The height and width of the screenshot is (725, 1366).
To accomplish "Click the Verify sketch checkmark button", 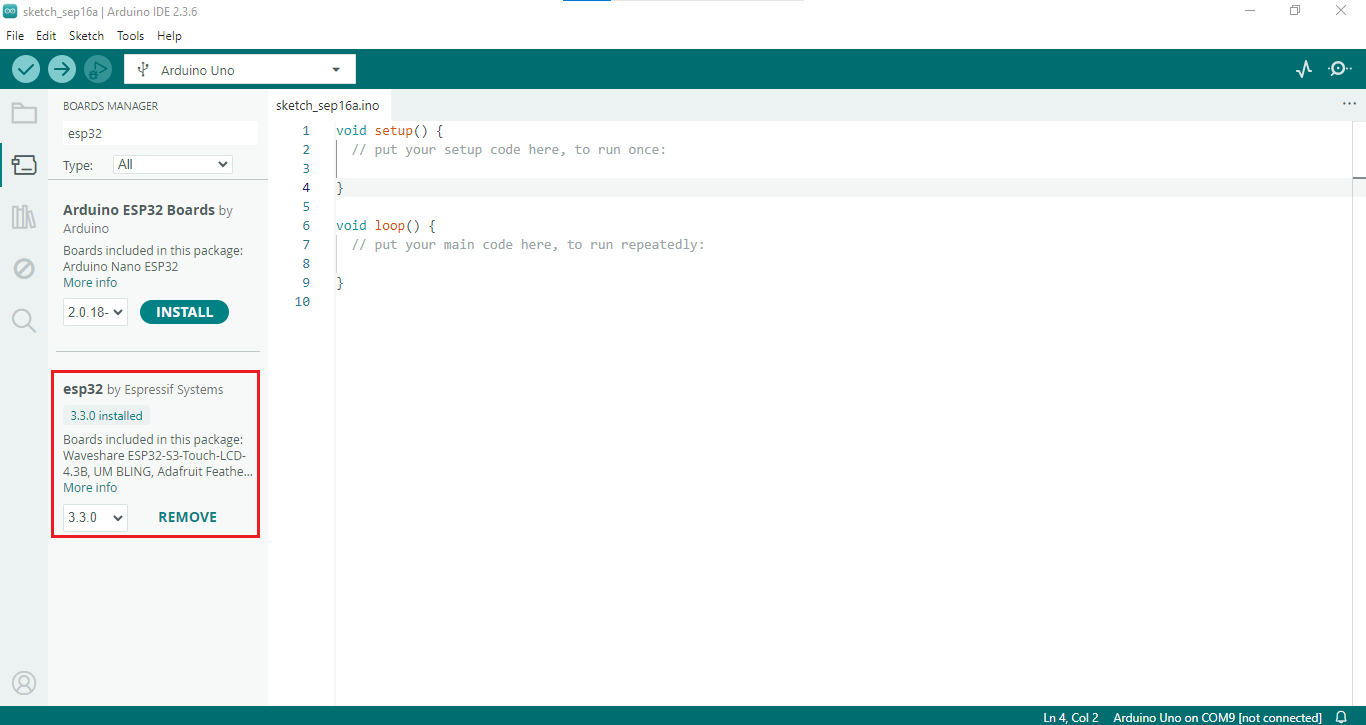I will [26, 69].
